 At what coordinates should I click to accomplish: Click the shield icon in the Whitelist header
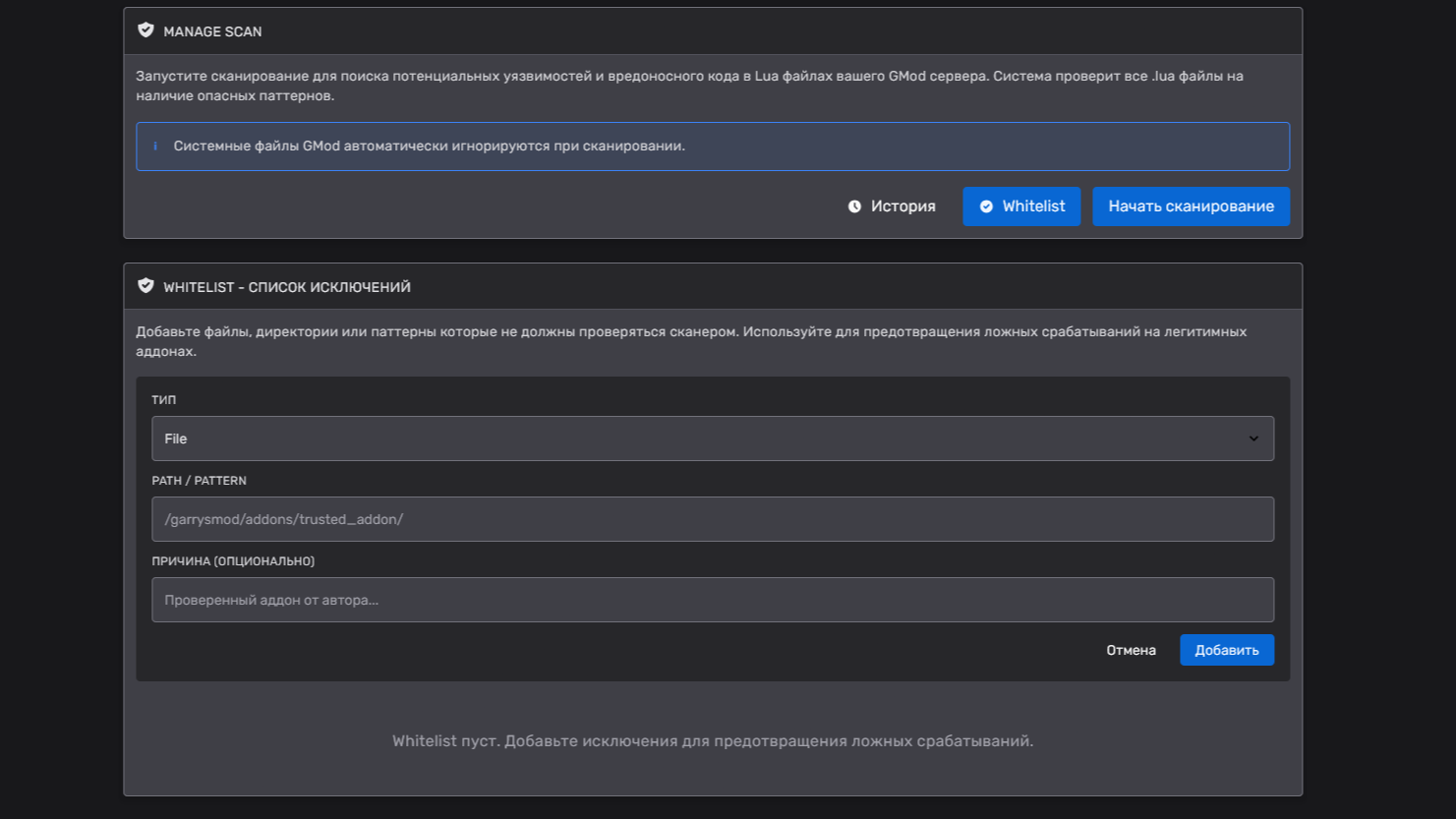coord(146,286)
